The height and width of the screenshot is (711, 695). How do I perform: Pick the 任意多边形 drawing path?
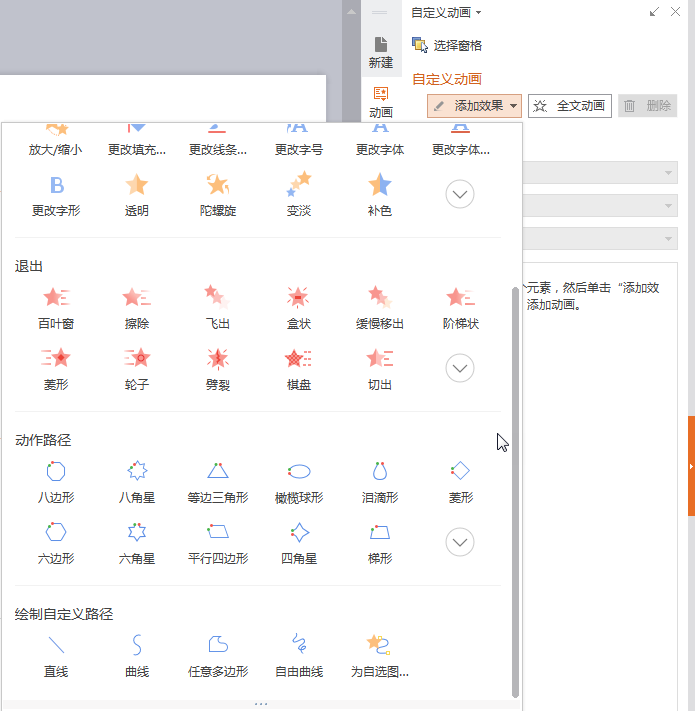click(x=217, y=654)
